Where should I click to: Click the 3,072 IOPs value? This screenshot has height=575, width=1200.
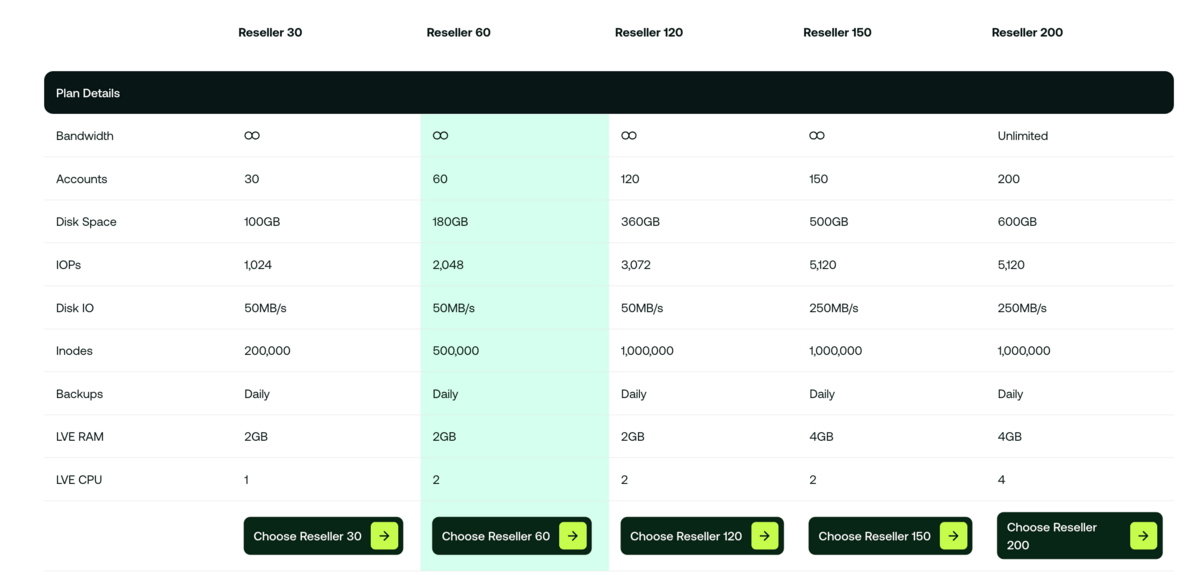637,265
